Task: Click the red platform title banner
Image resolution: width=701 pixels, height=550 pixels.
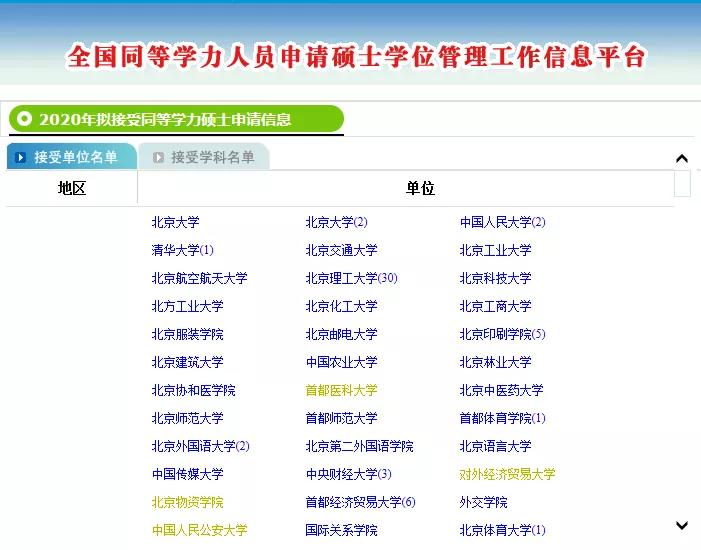Action: [x=356, y=57]
